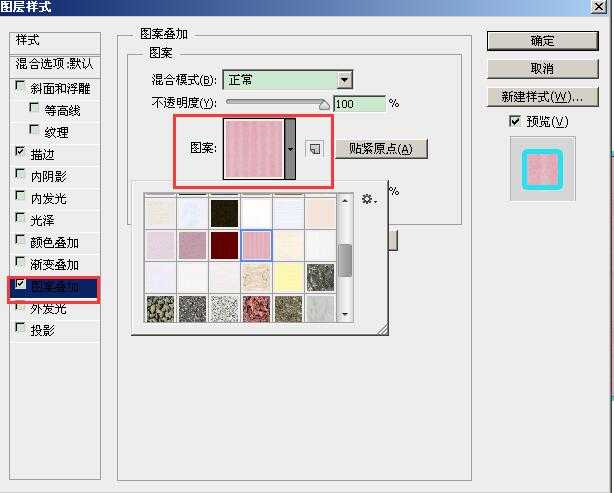614x493 pixels.
Task: Pick the black textured pattern swatch
Action: pos(226,213)
